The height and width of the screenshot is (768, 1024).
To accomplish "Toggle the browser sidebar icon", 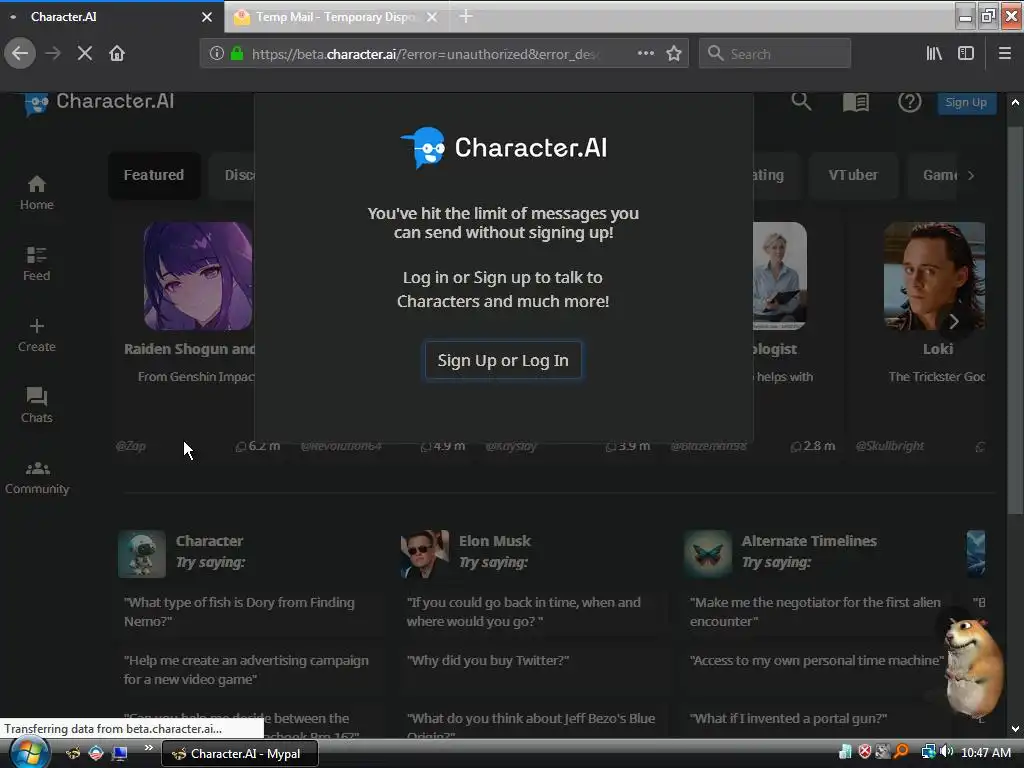I will [966, 54].
